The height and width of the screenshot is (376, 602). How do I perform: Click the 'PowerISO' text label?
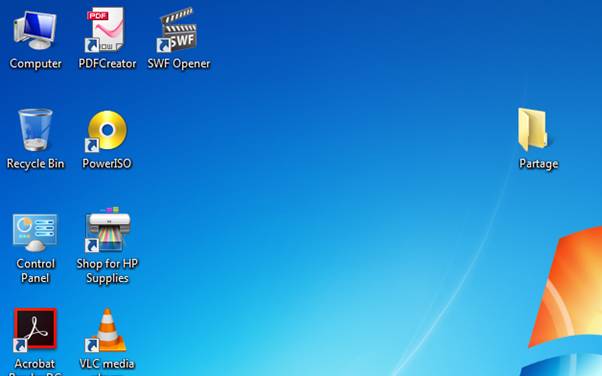click(x=107, y=164)
